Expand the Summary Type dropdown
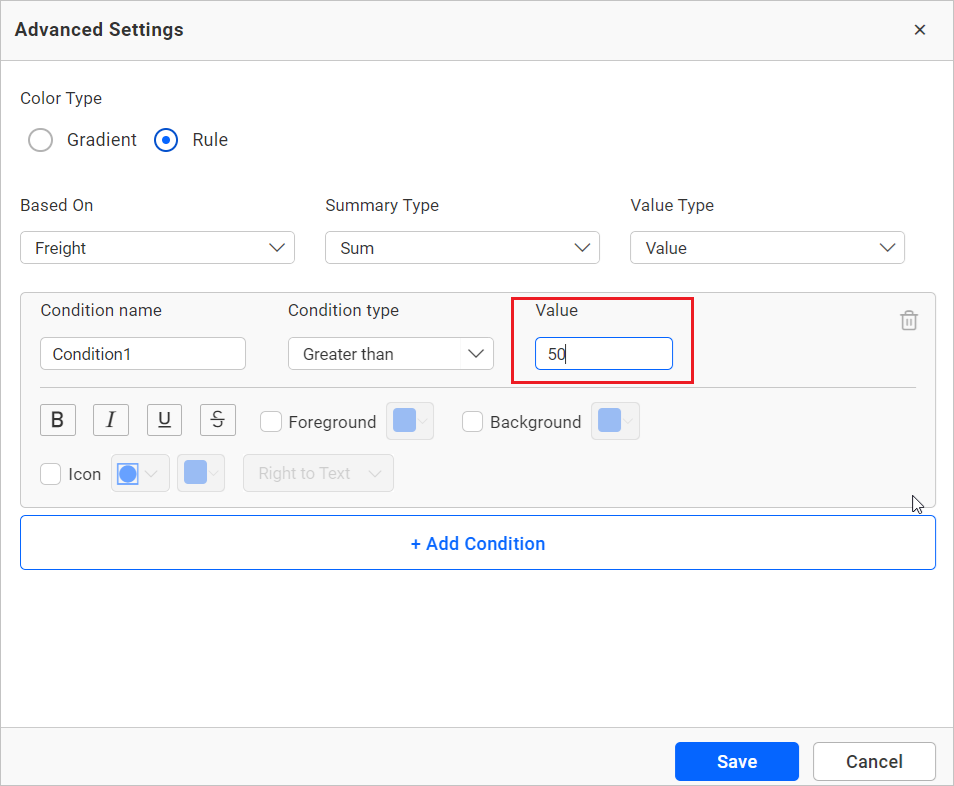The height and width of the screenshot is (786, 954). point(462,248)
